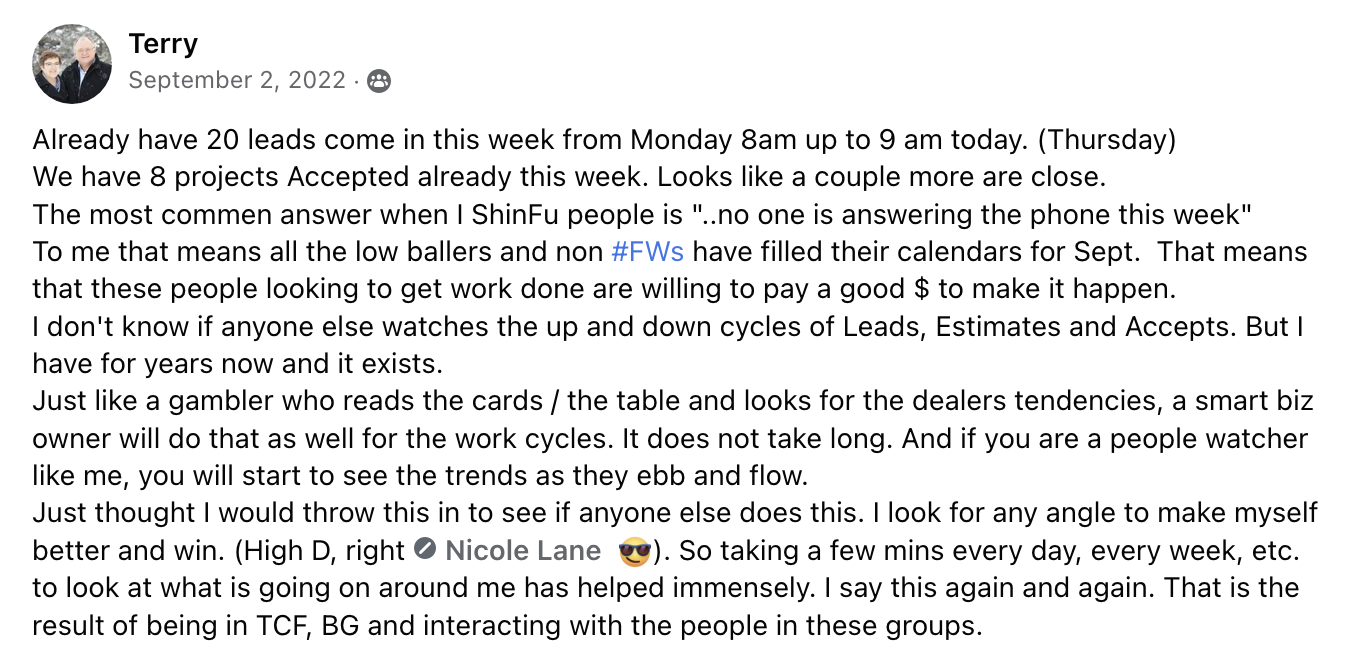
Task: Click the September 2, 2022 post date
Action: coord(237,81)
